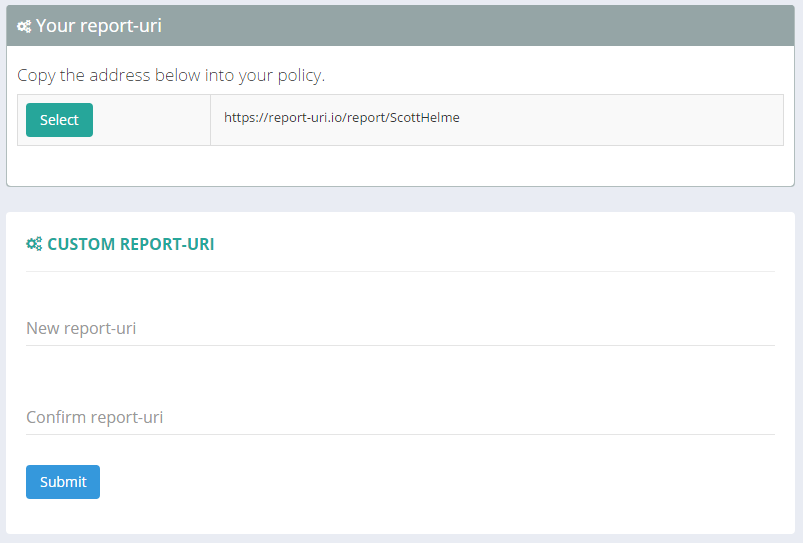
Task: Click the underline beneath Confirm report-uri
Action: pos(400,434)
